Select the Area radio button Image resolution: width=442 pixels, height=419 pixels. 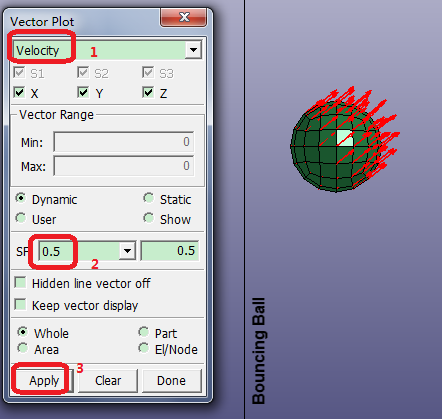(23, 348)
